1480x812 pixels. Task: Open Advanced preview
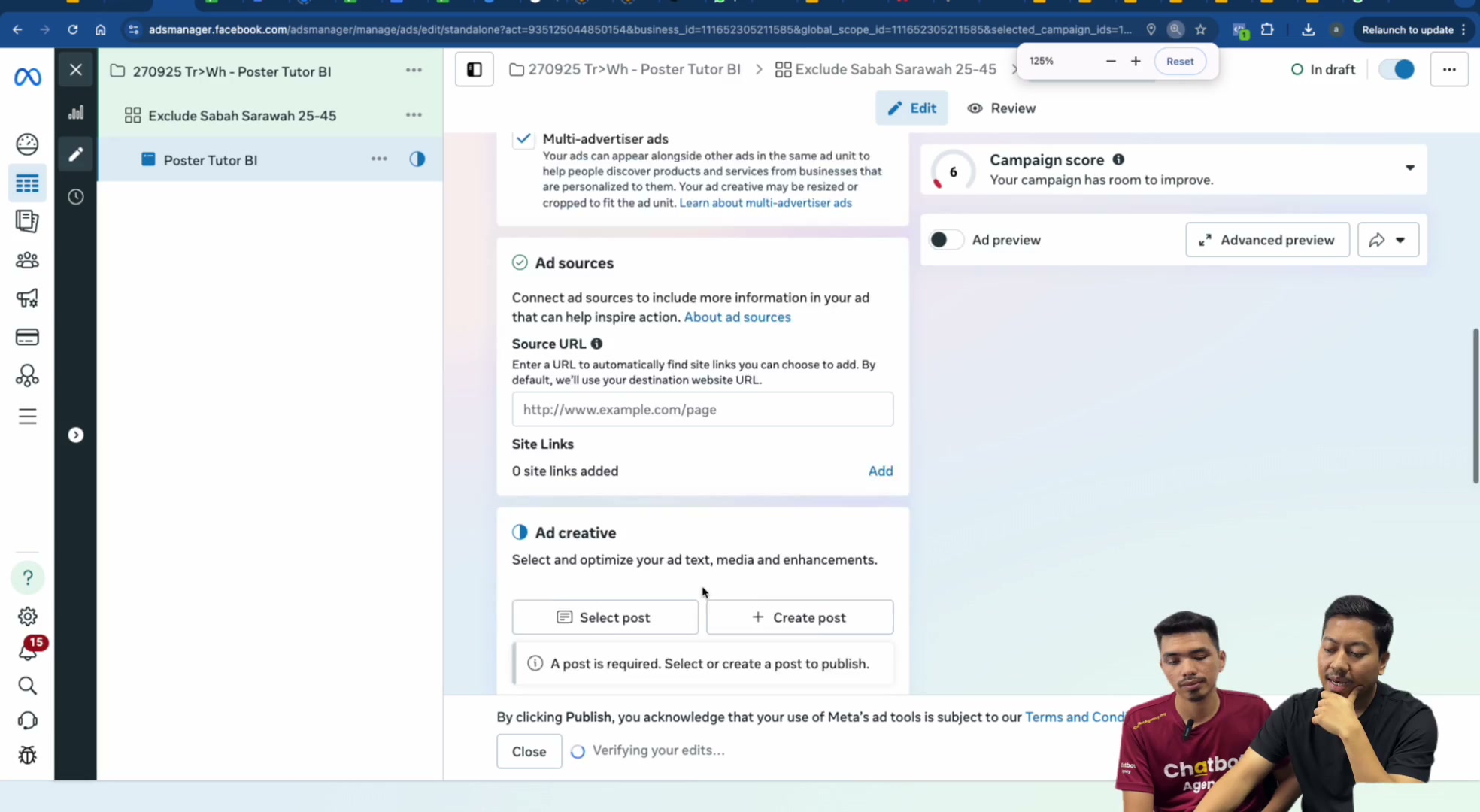[1267, 240]
